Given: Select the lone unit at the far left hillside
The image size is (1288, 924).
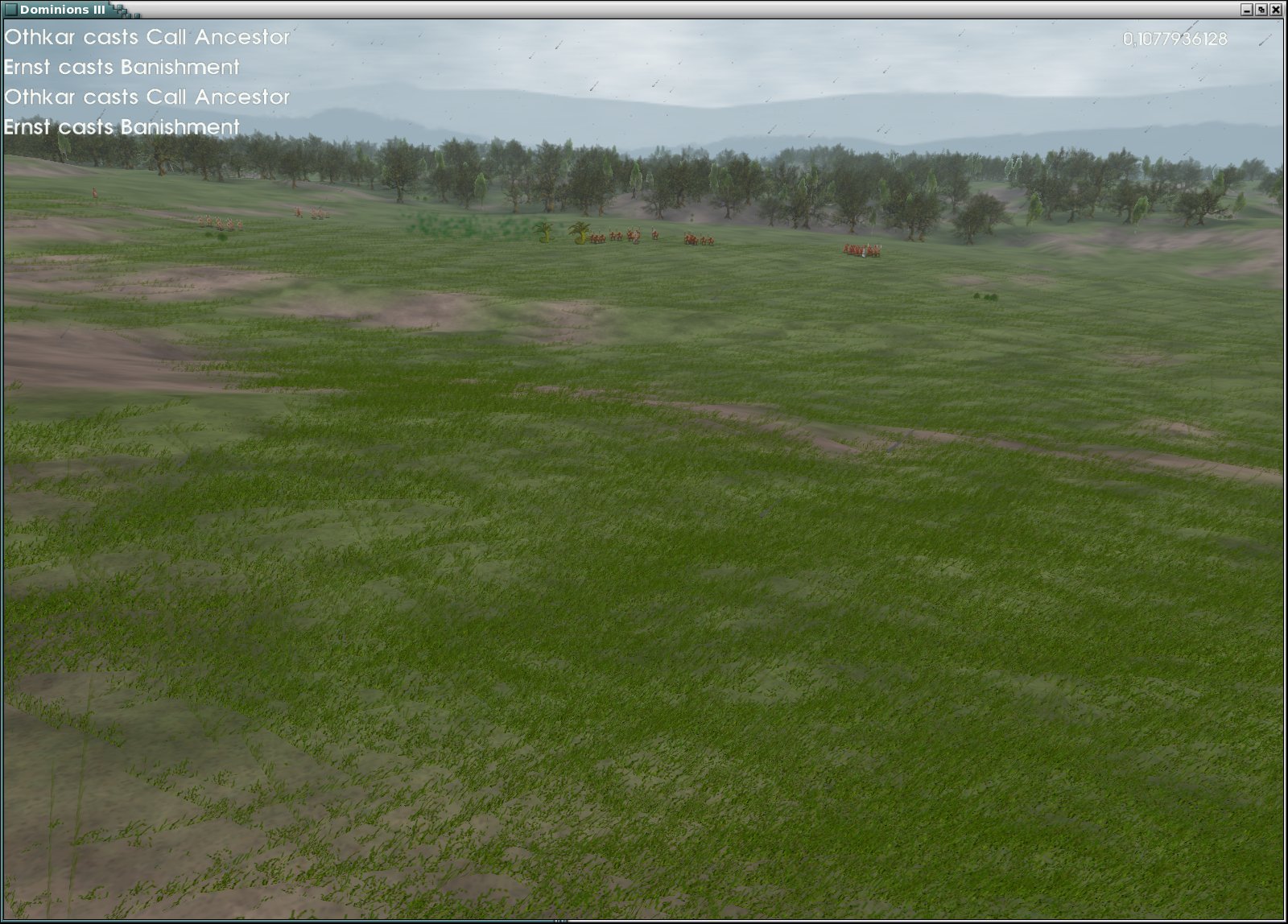Looking at the screenshot, I should [94, 192].
